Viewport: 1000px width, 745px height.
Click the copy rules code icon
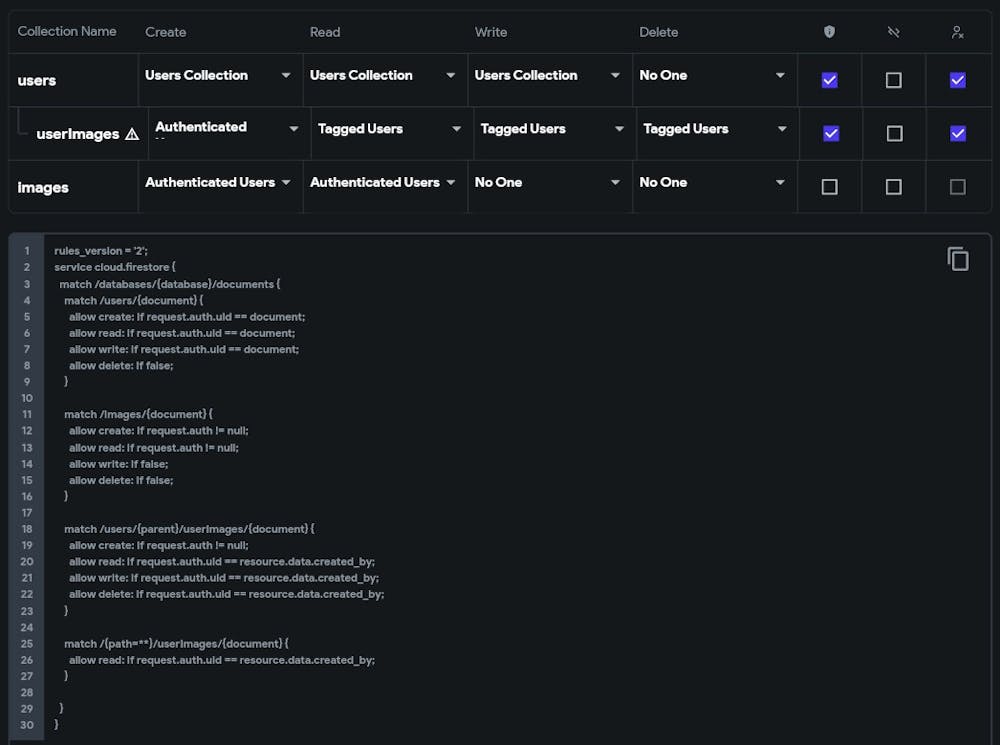pyautogui.click(x=958, y=259)
